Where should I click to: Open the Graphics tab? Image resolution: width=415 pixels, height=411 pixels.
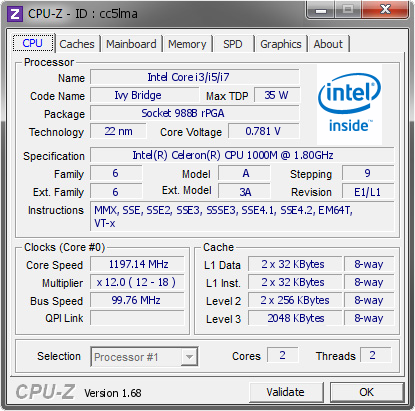coord(281,44)
